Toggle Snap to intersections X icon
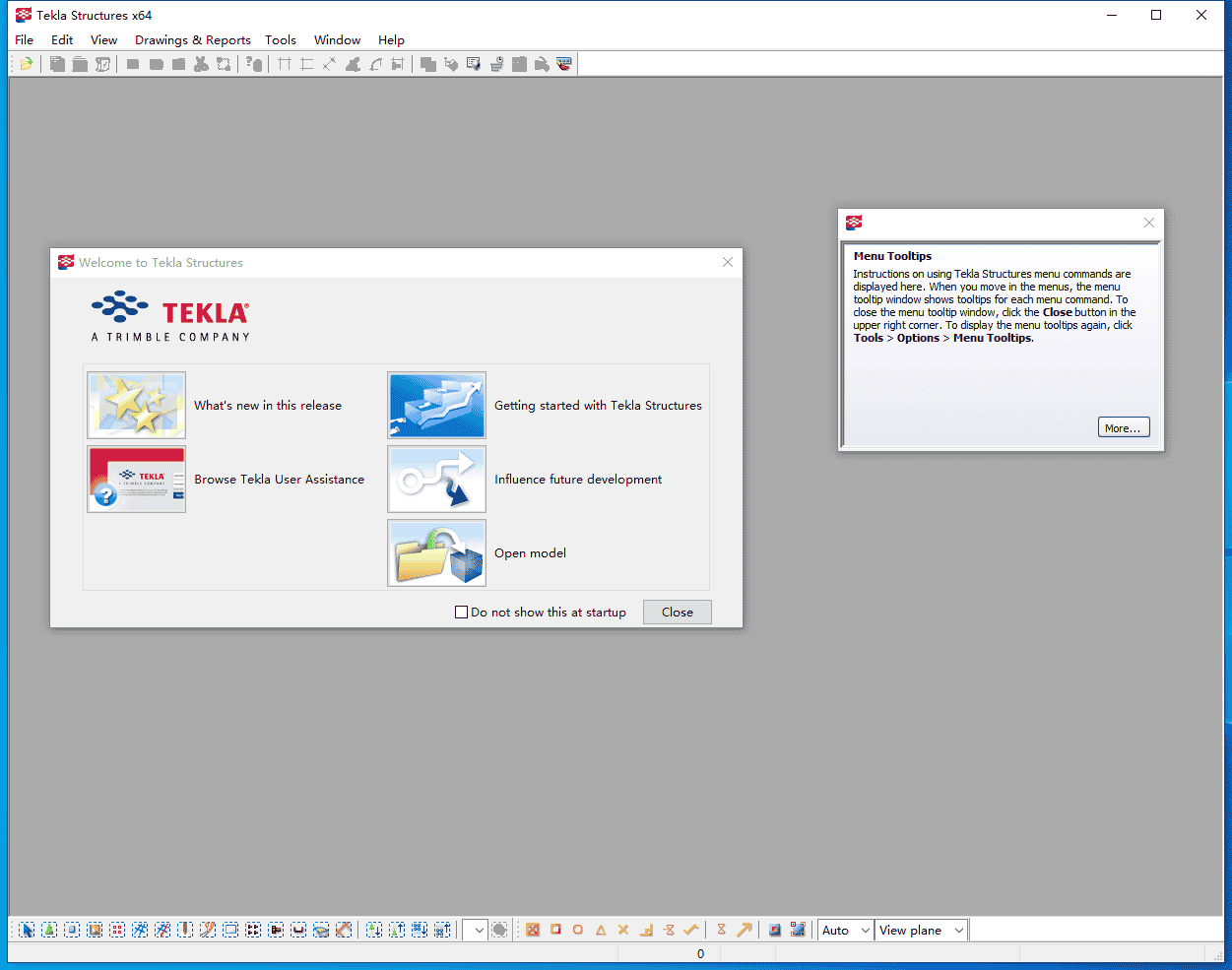 (623, 930)
